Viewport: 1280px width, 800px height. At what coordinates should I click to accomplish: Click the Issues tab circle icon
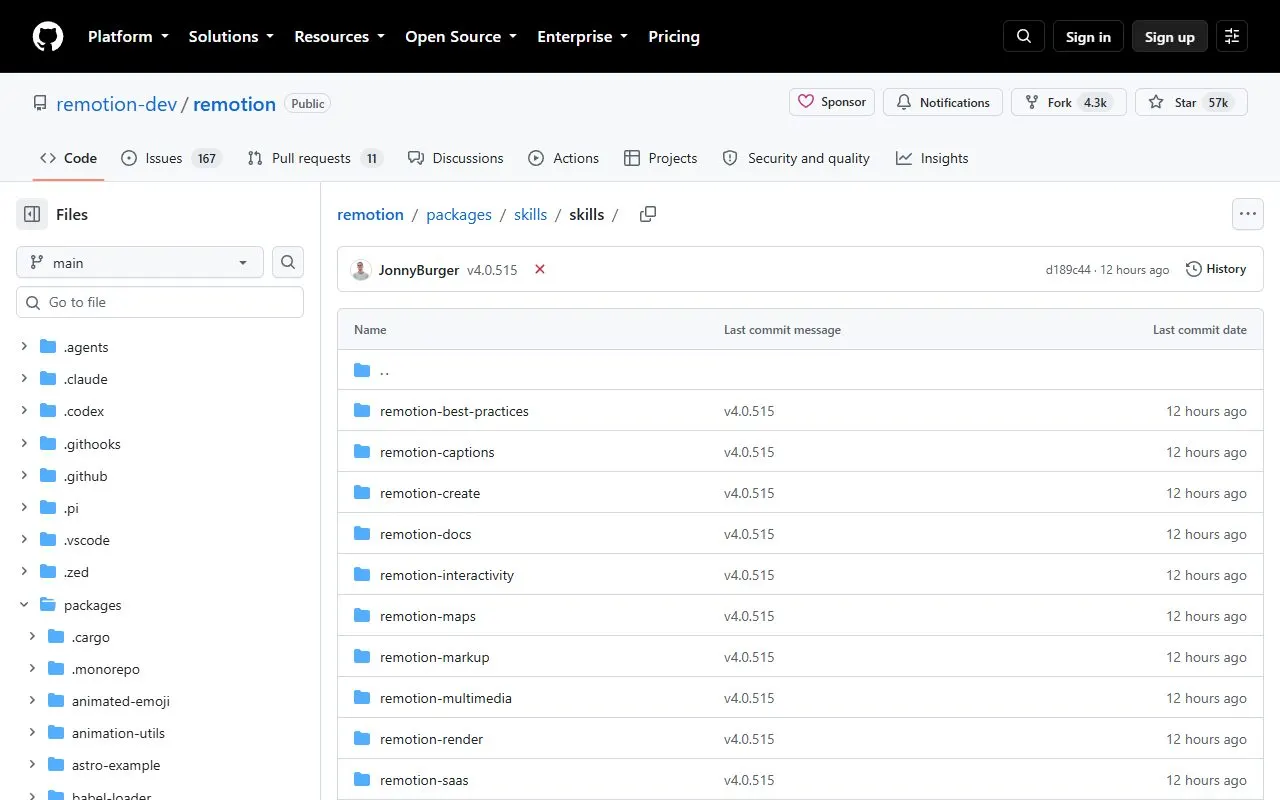129,158
